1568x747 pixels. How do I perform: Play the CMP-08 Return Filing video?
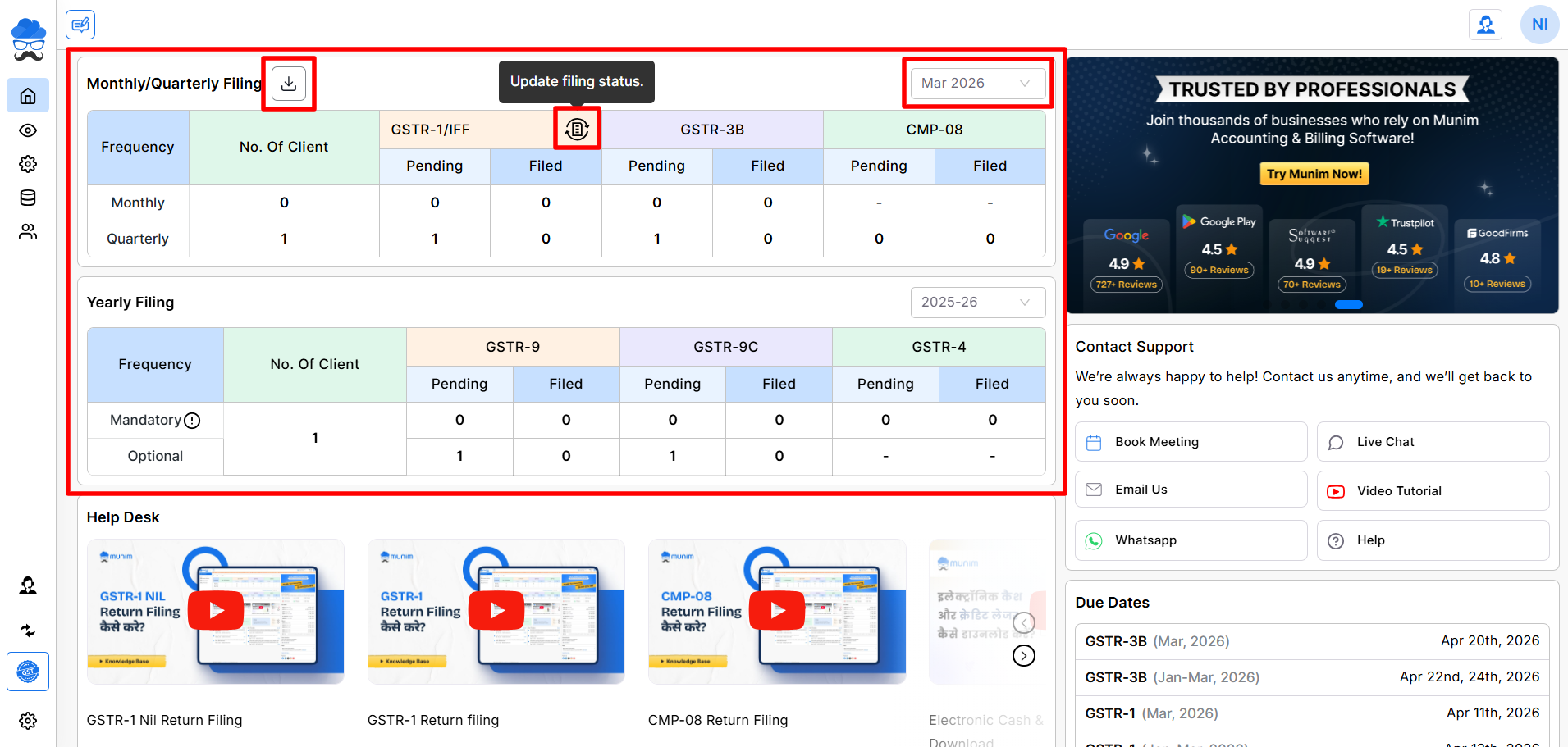(777, 611)
